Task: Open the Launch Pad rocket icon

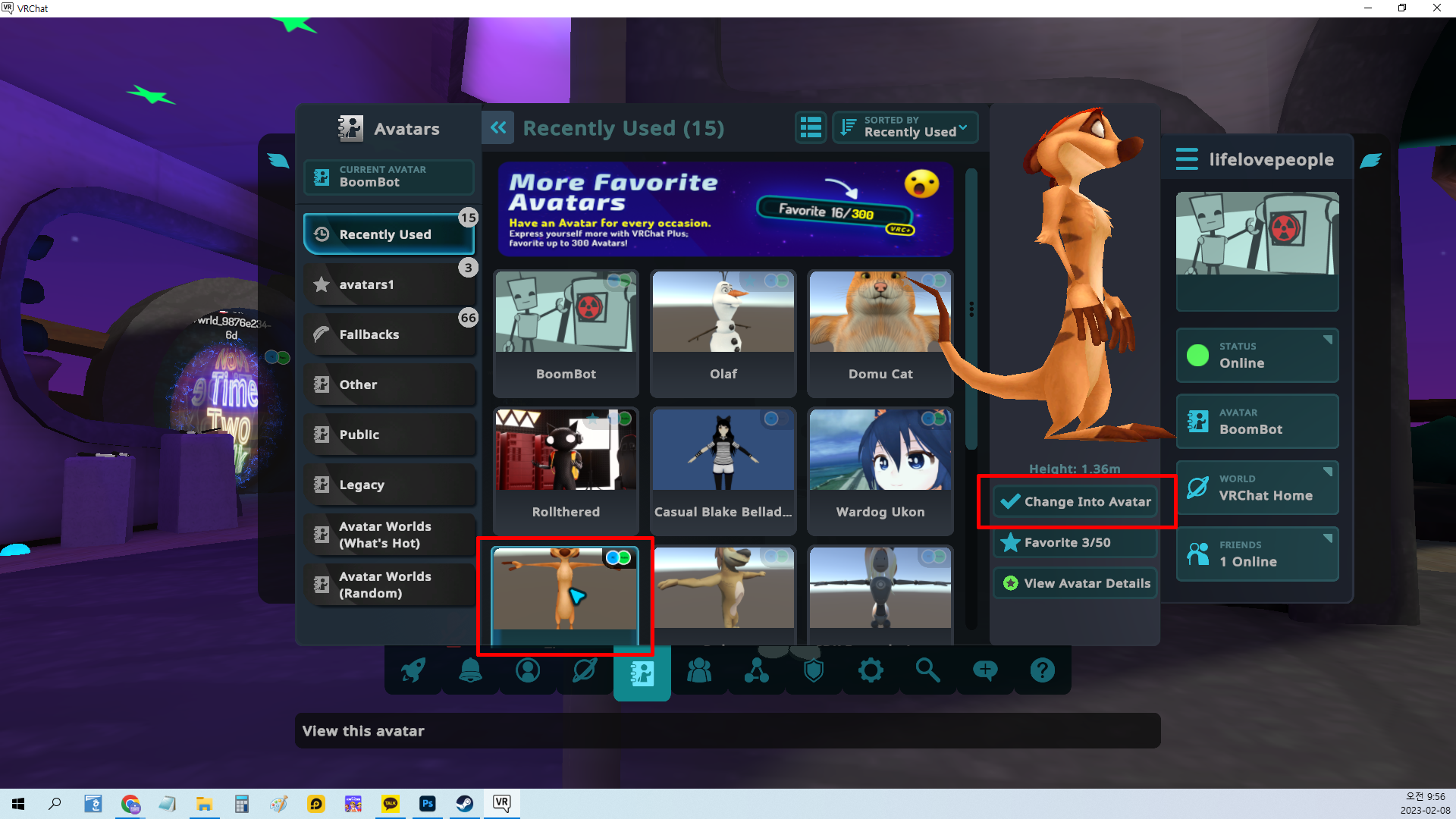Action: coord(413,670)
